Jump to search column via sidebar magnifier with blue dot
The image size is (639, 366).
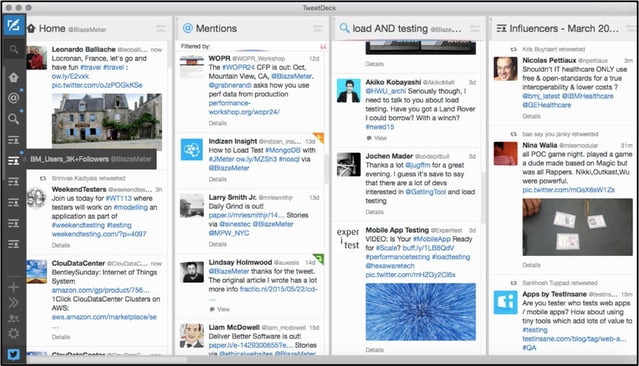[13, 119]
